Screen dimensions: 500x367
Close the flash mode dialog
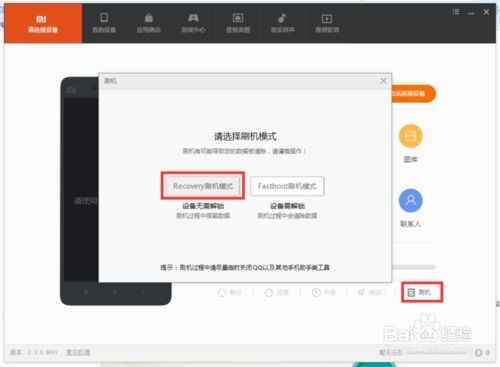384,81
